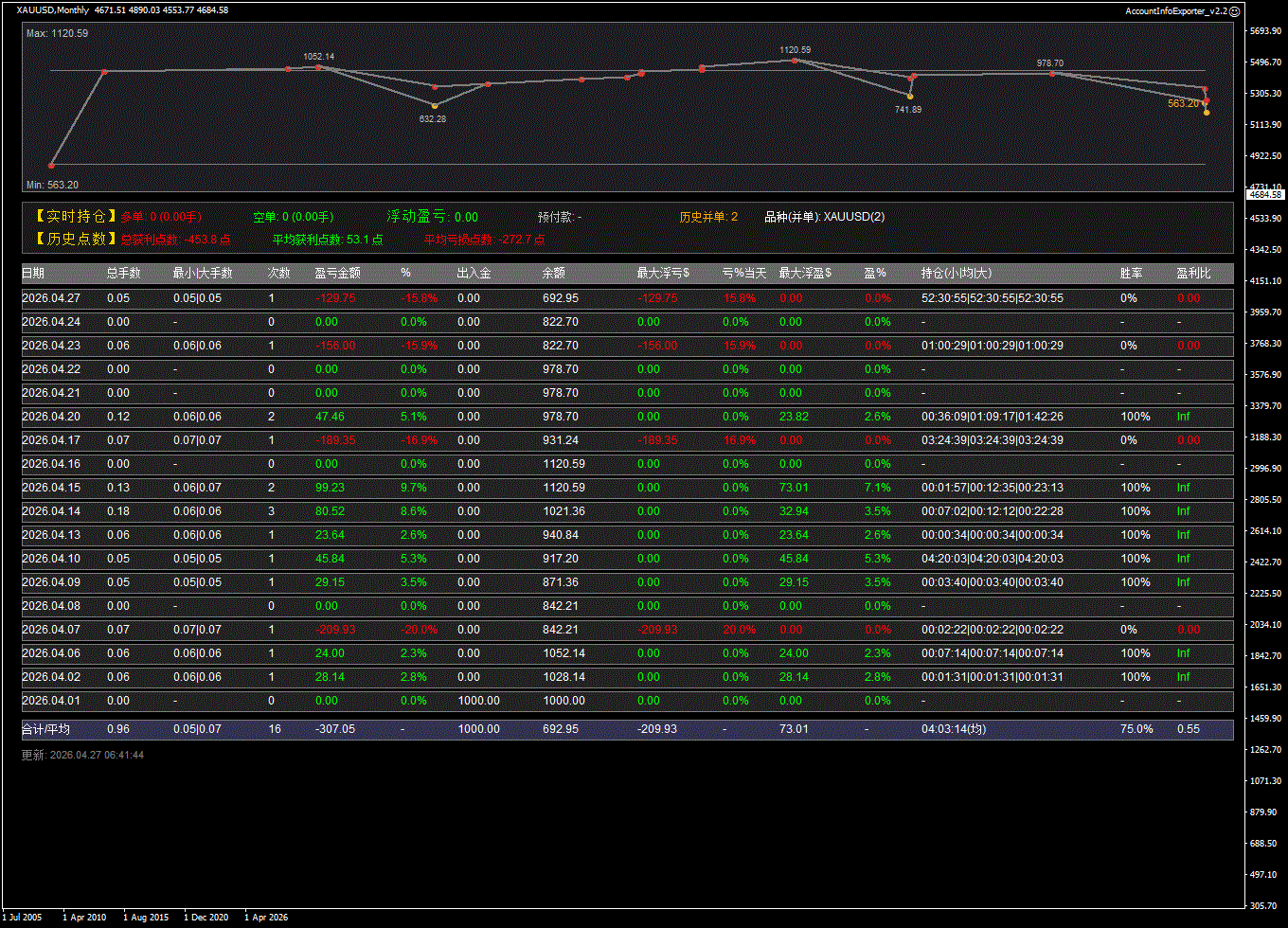Image resolution: width=1288 pixels, height=928 pixels.
Task: Click the yellow 632.28 low point marker
Action: (x=435, y=105)
